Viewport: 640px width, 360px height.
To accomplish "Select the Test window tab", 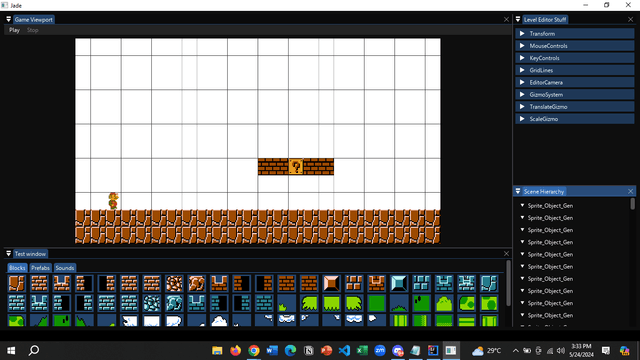I will click(30, 254).
